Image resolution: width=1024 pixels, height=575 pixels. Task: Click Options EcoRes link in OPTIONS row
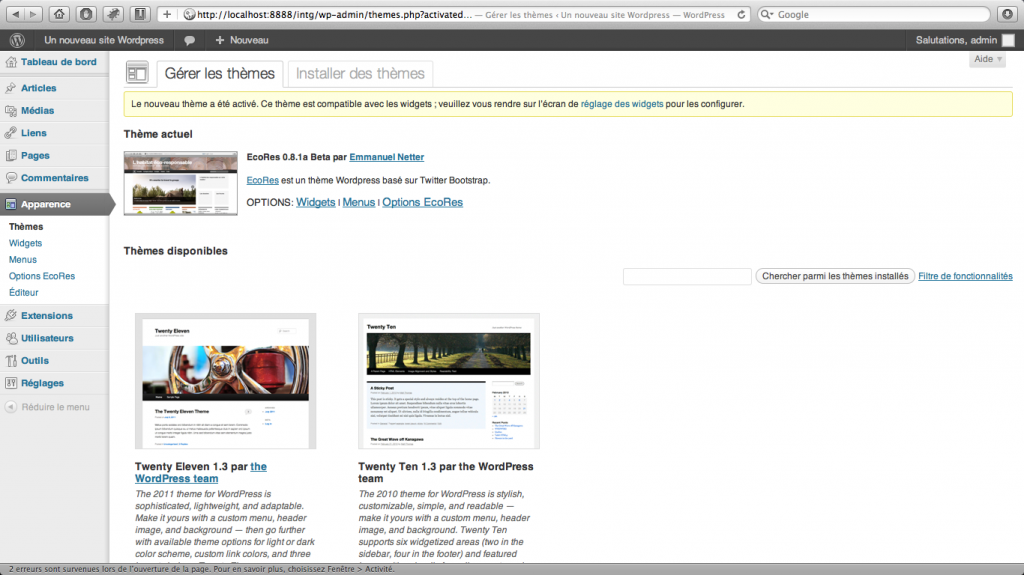pyautogui.click(x=423, y=203)
